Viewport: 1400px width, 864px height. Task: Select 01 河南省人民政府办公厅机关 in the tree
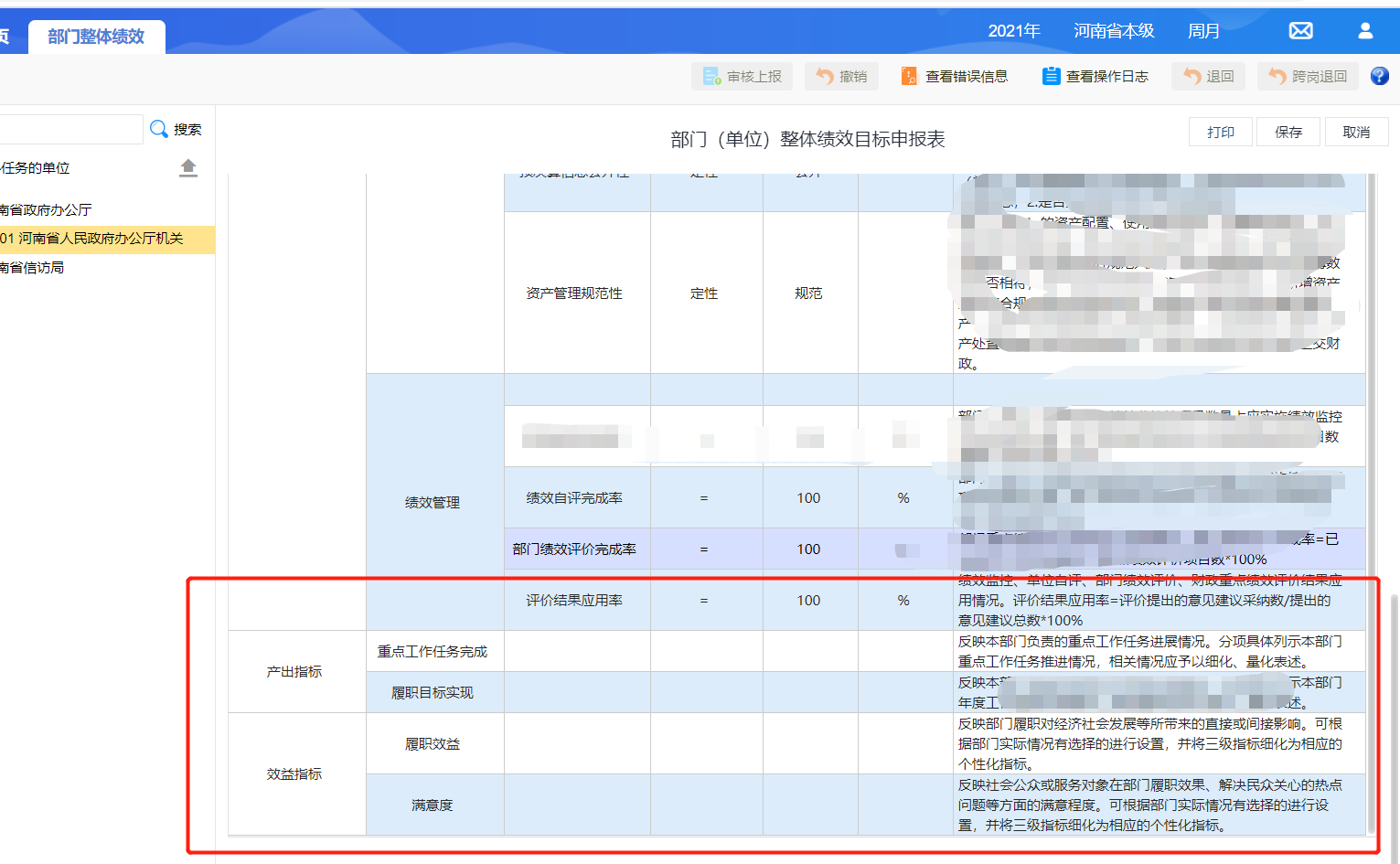pyautogui.click(x=101, y=240)
